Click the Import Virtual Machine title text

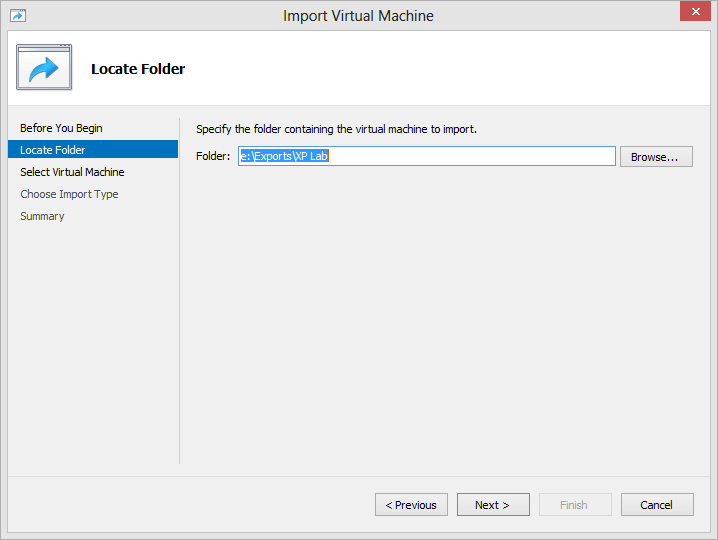point(358,16)
